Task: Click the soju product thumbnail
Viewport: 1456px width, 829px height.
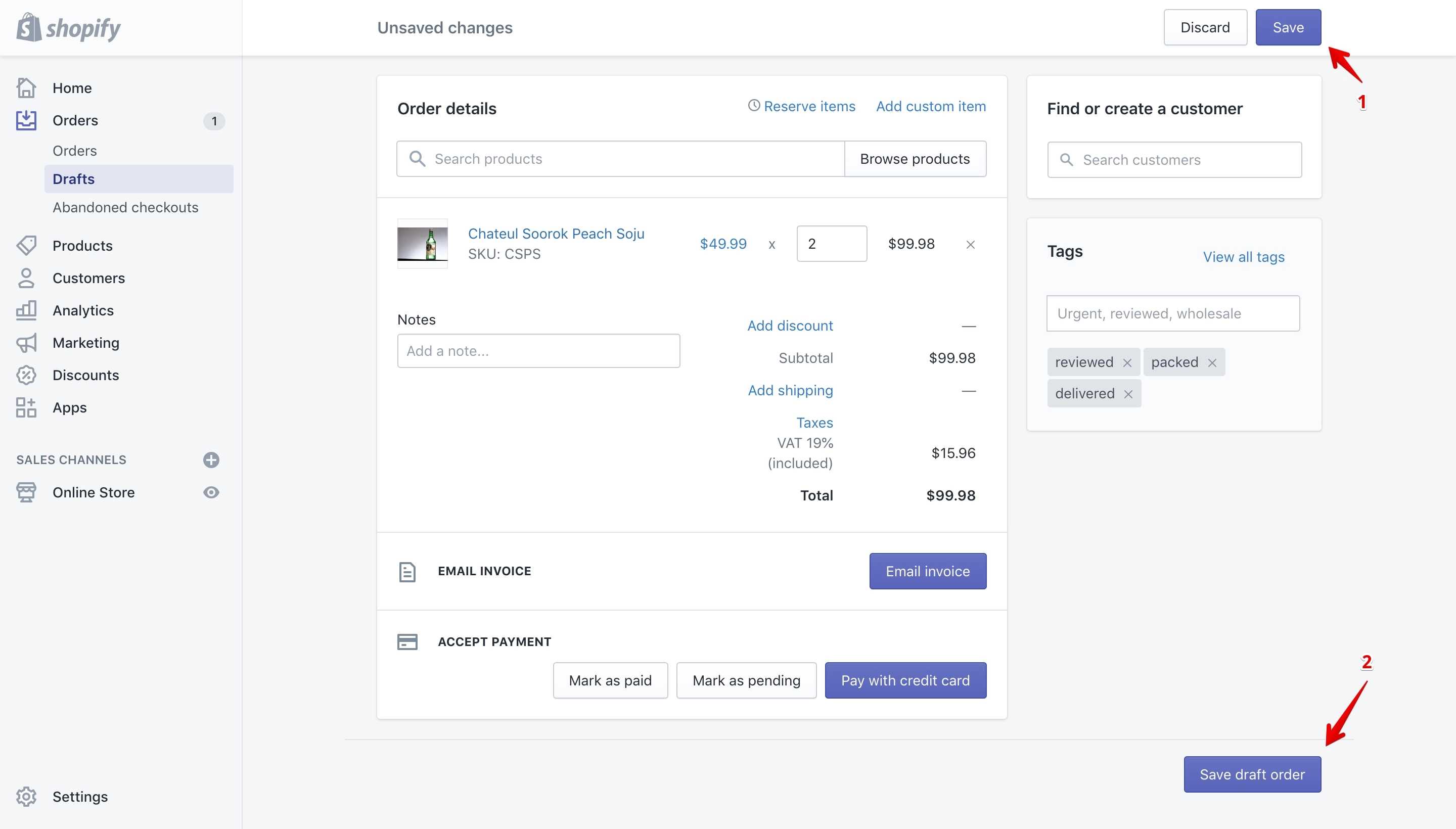Action: coord(422,244)
